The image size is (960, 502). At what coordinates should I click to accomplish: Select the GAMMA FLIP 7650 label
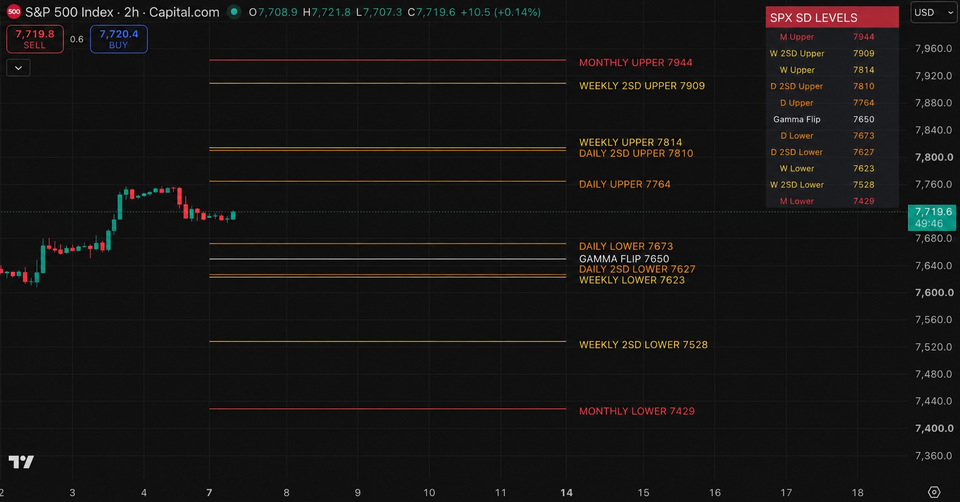624,259
